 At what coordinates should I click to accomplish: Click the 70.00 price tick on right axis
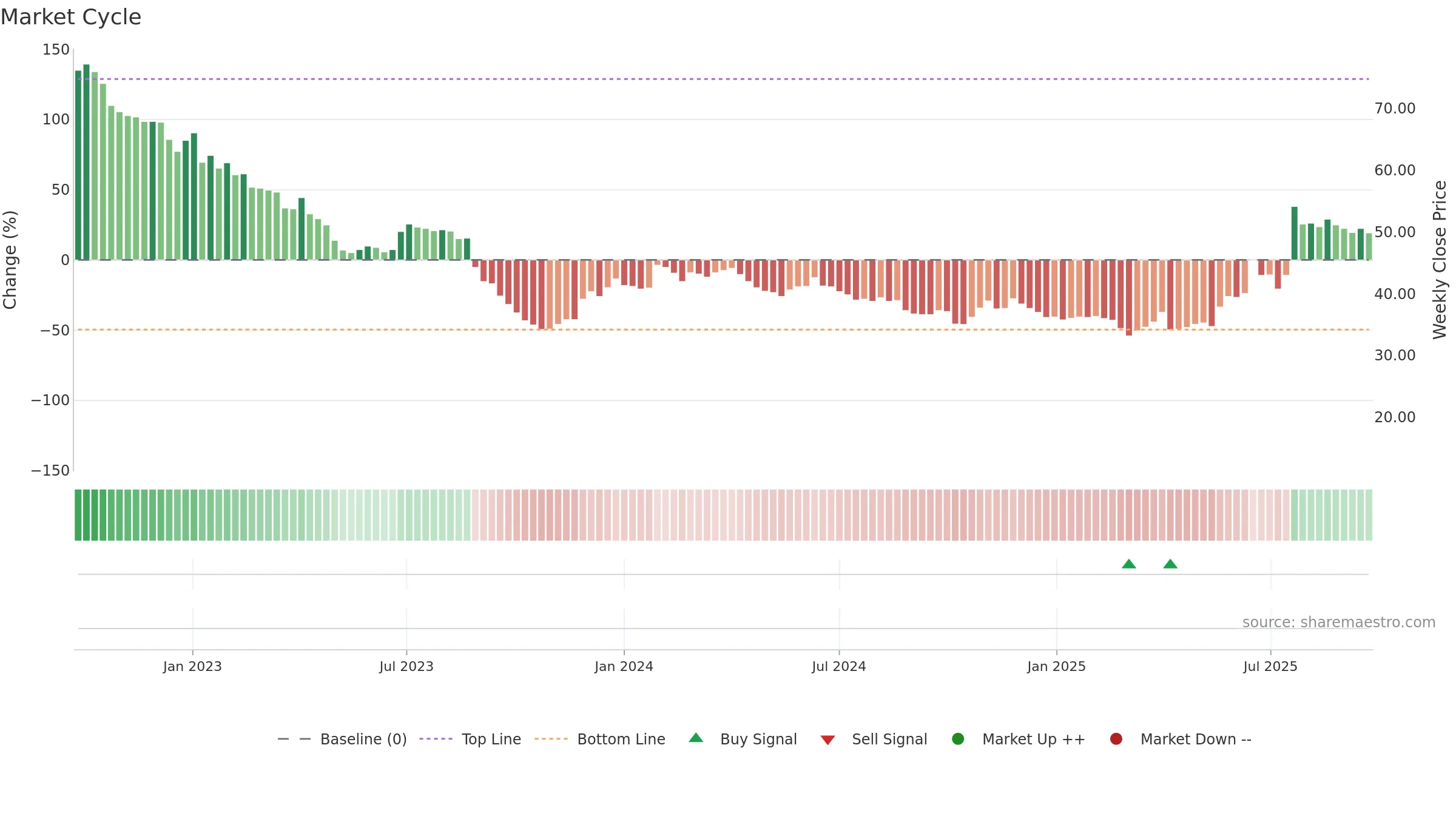click(1395, 109)
